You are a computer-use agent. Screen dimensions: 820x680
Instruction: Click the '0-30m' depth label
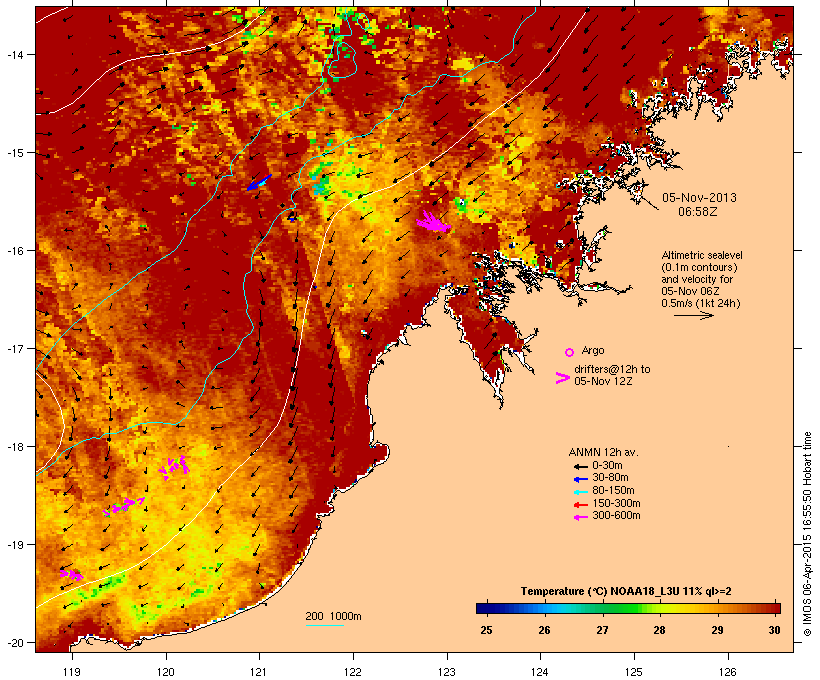(607, 466)
